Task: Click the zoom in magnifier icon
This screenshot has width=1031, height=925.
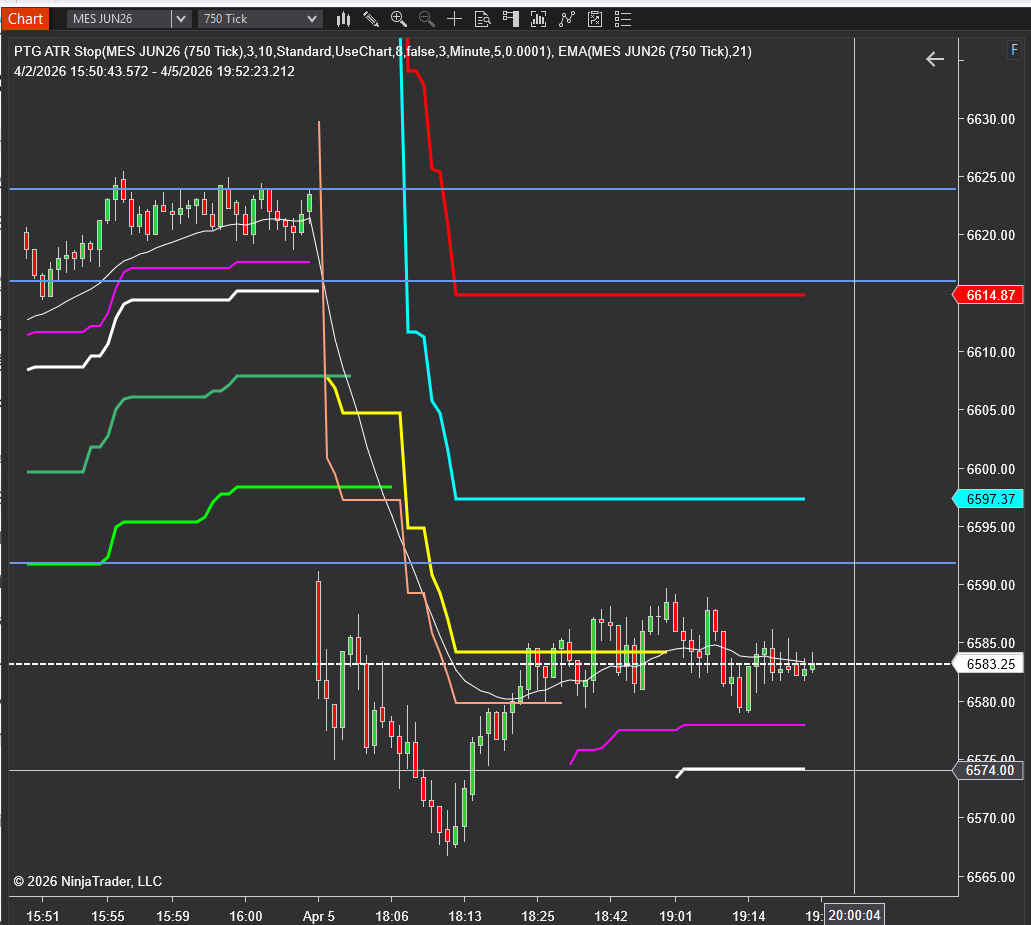Action: tap(398, 19)
